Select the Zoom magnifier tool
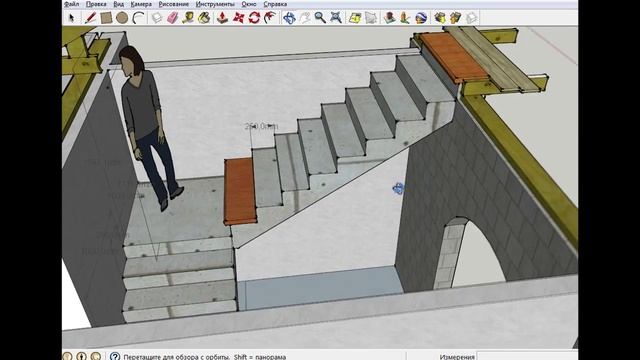 click(320, 18)
